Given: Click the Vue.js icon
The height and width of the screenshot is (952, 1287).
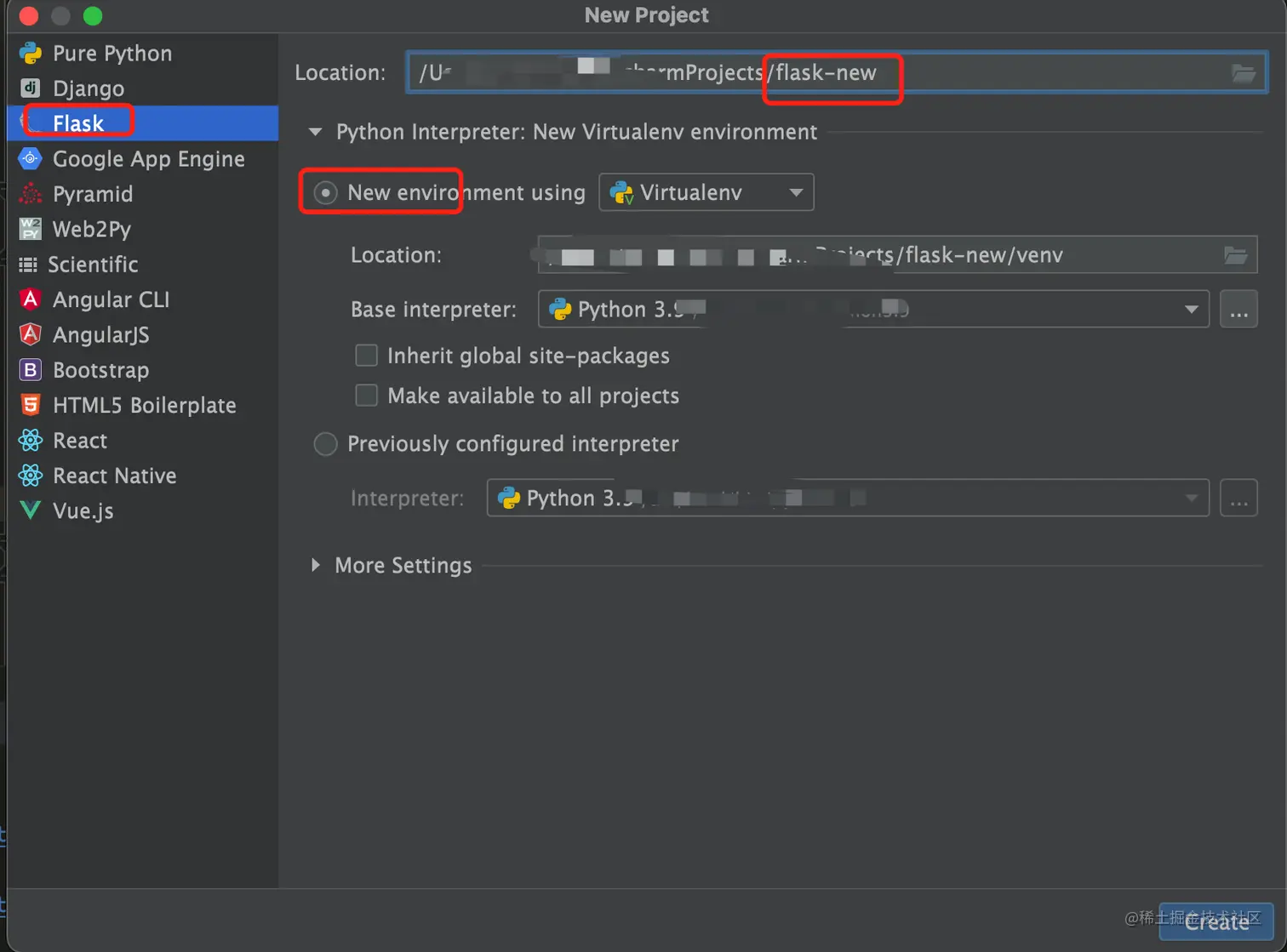Looking at the screenshot, I should point(31,510).
